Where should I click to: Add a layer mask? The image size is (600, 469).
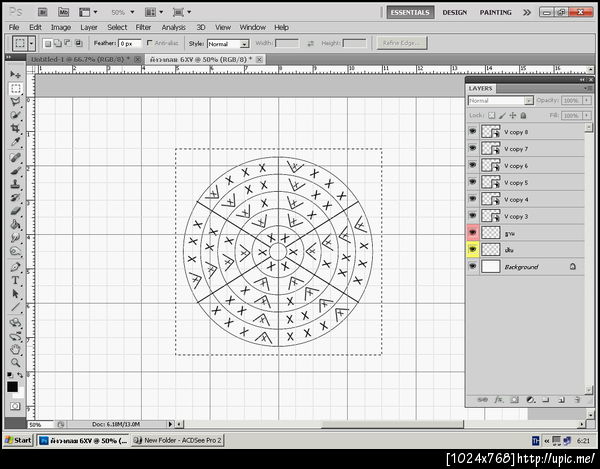point(515,400)
